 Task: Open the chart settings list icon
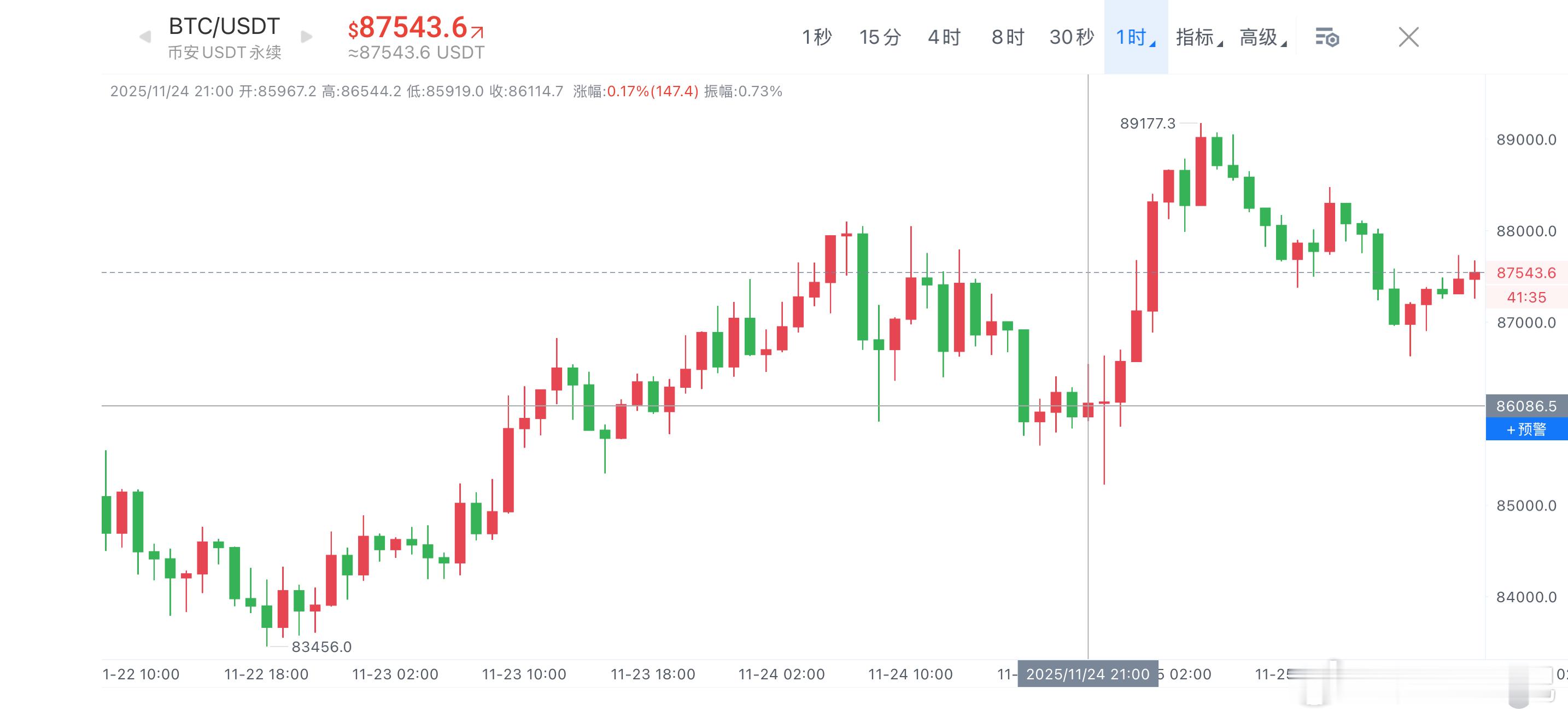(x=1327, y=37)
